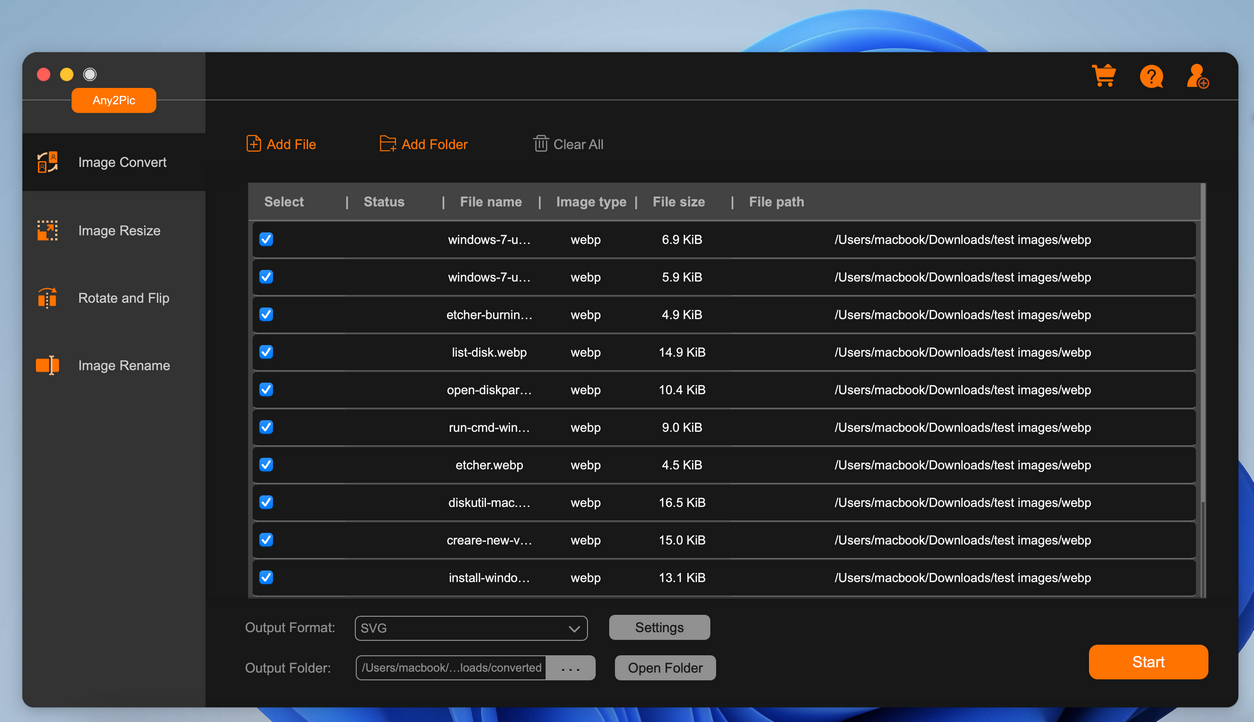Screen dimensions: 1254x722
Task: Select the etcher-burnin… file name
Action: (489, 315)
